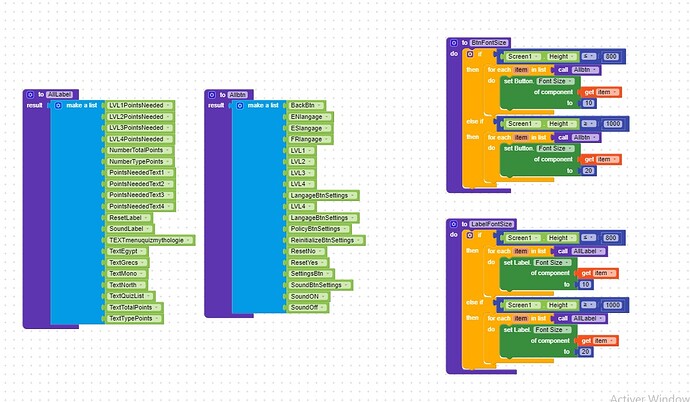Open the NumberTotalPoints component dropdown arrow

[168, 150]
